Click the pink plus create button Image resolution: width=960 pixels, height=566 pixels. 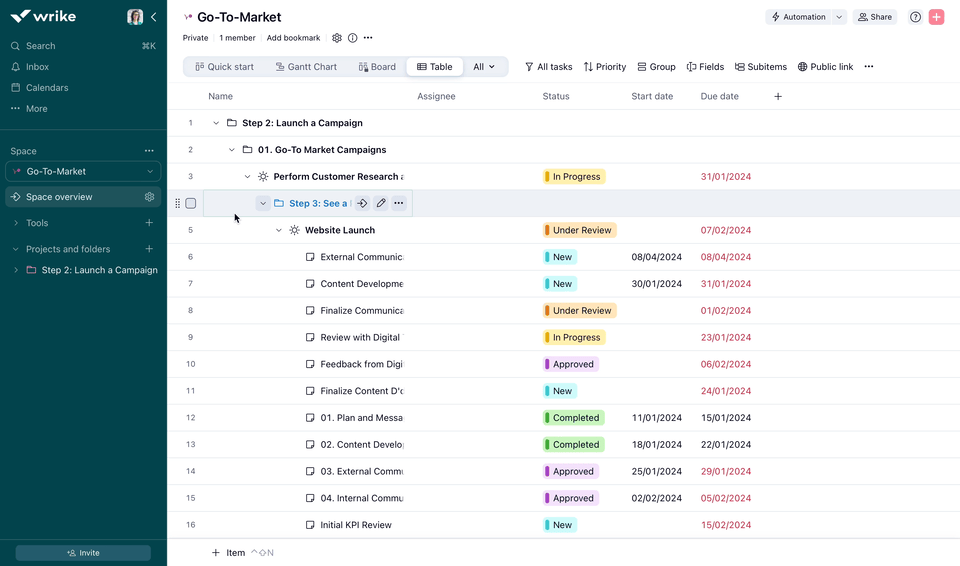click(x=936, y=17)
